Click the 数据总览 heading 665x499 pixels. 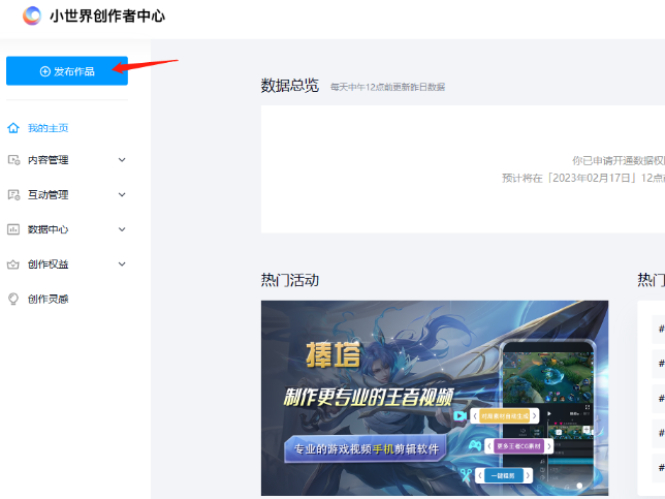pyautogui.click(x=290, y=85)
